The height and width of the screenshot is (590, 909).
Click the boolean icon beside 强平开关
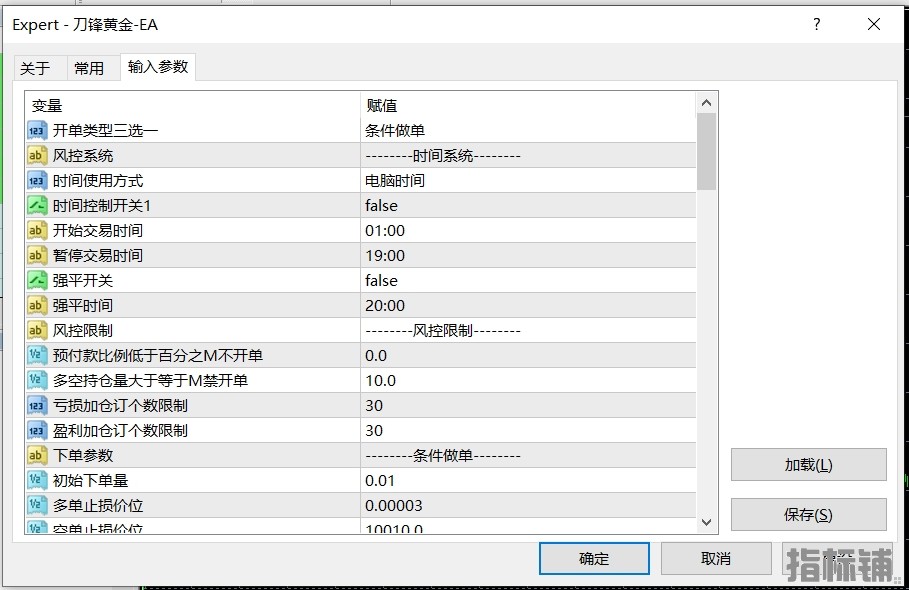coord(37,280)
